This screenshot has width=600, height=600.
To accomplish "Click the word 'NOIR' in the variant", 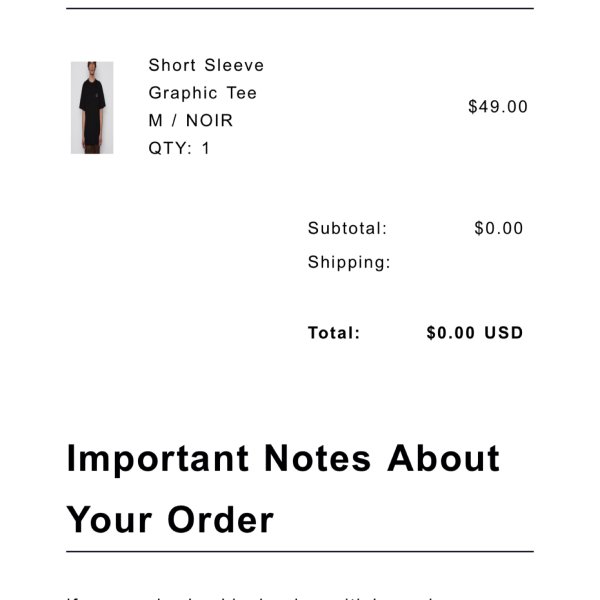I will point(209,121).
